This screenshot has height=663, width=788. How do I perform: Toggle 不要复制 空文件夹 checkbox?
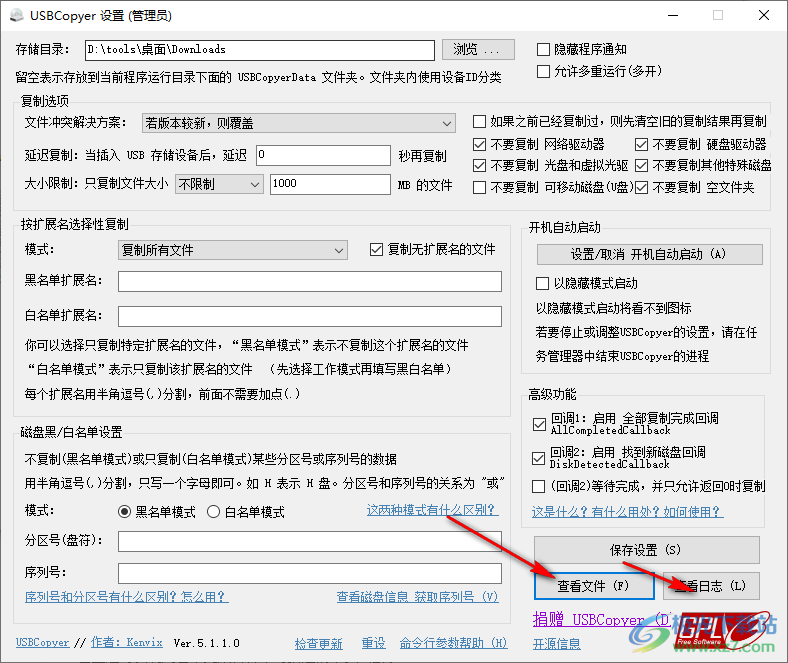(641, 187)
